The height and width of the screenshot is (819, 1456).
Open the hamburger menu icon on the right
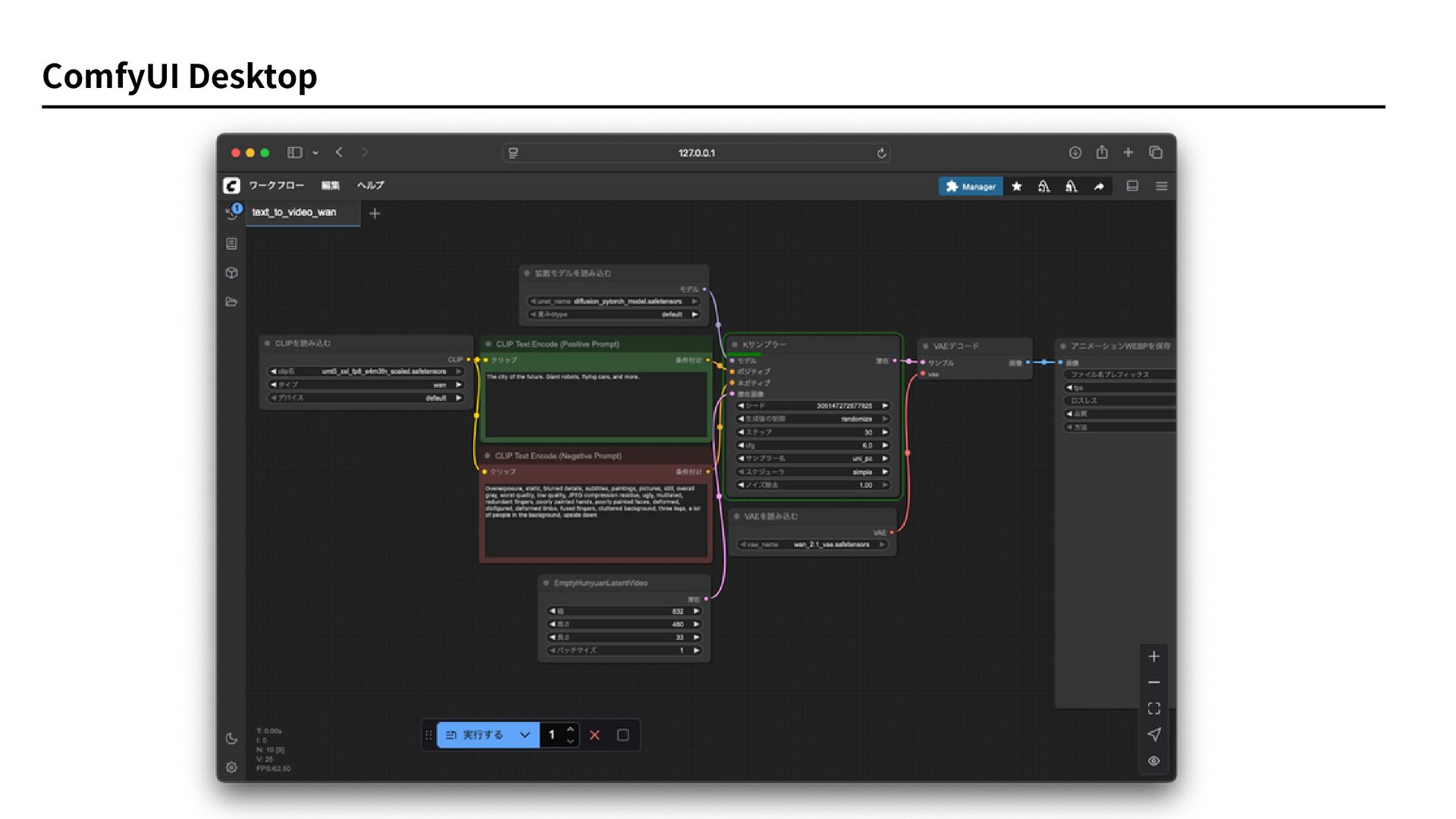(1161, 186)
